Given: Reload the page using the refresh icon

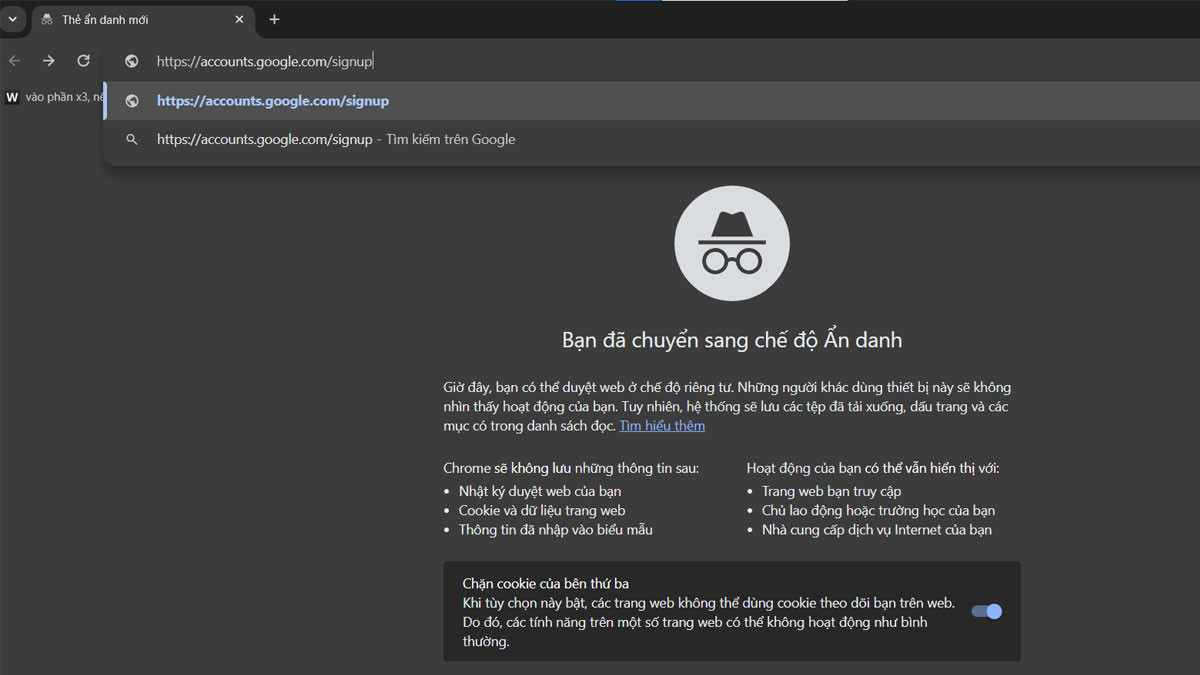Looking at the screenshot, I should (x=83, y=60).
